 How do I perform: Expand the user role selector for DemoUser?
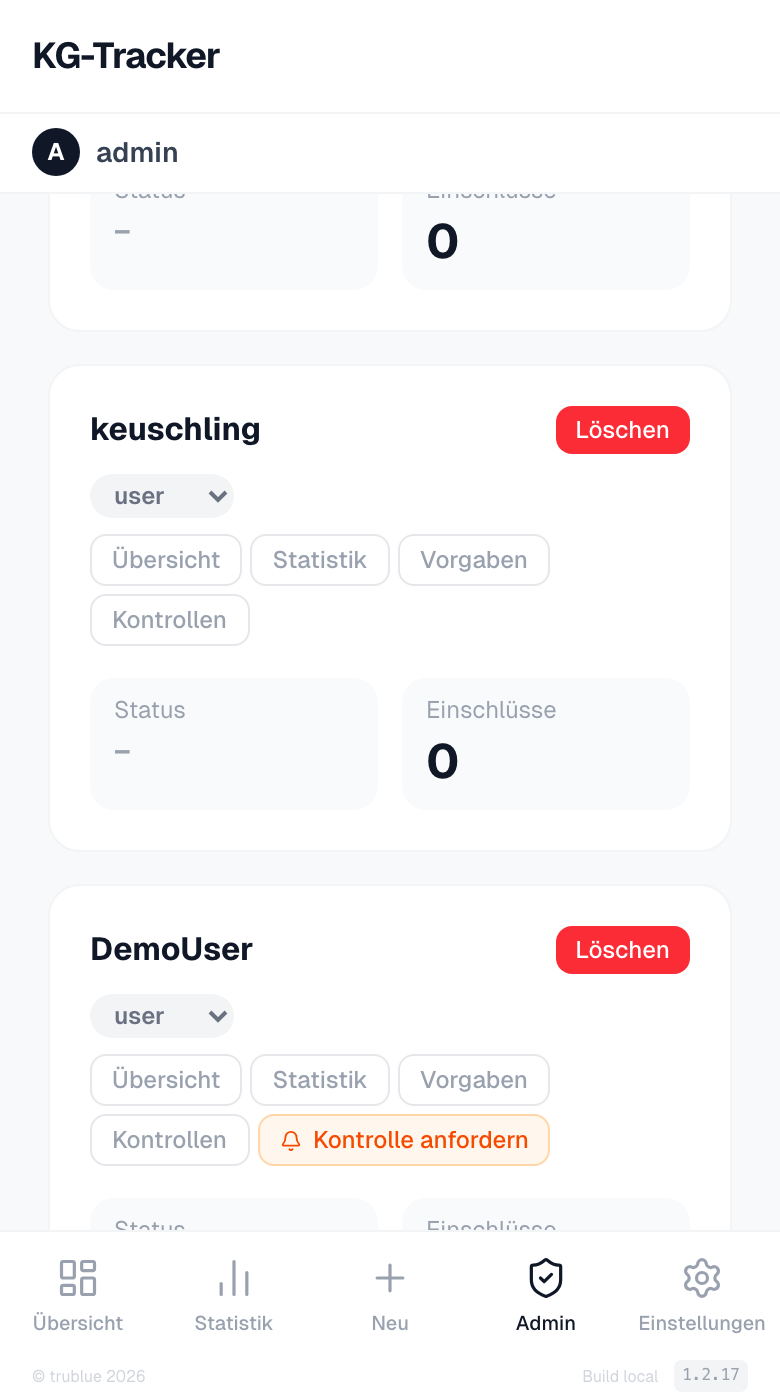pos(162,1016)
